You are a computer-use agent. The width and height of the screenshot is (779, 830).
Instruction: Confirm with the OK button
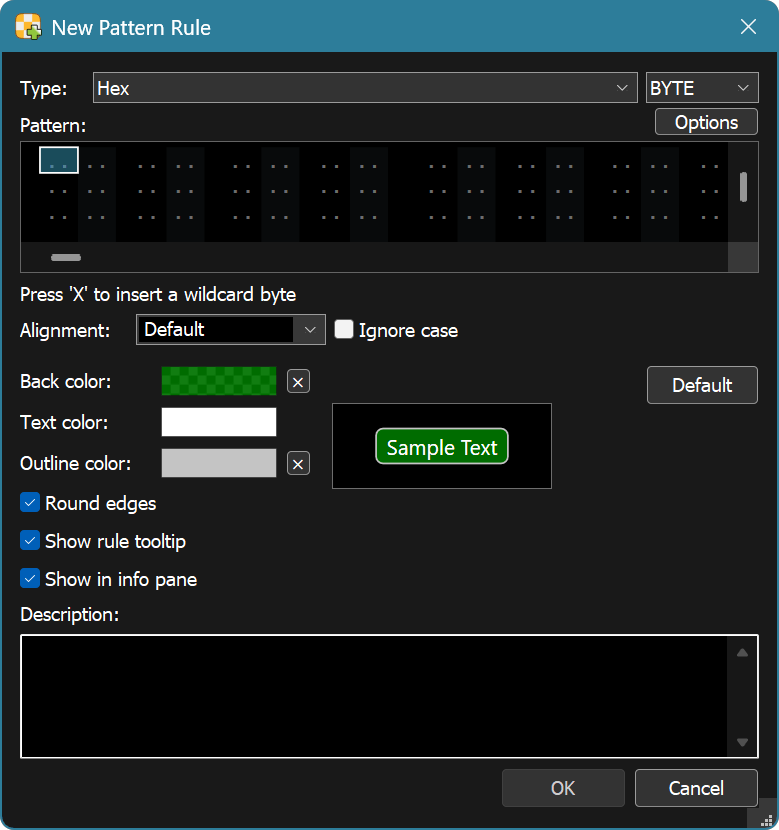tap(563, 788)
